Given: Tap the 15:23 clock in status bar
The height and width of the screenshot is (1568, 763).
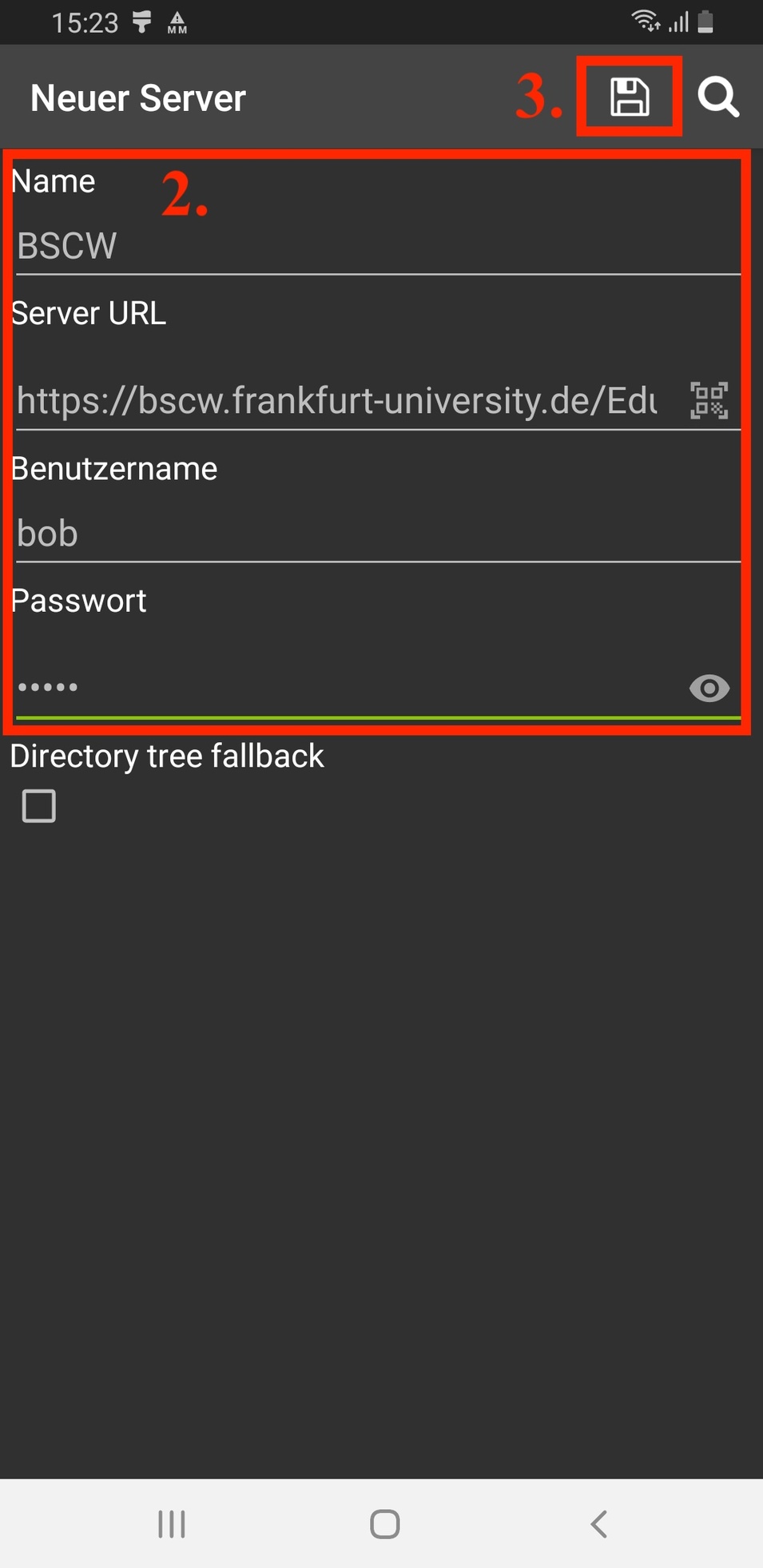Looking at the screenshot, I should coord(85,22).
